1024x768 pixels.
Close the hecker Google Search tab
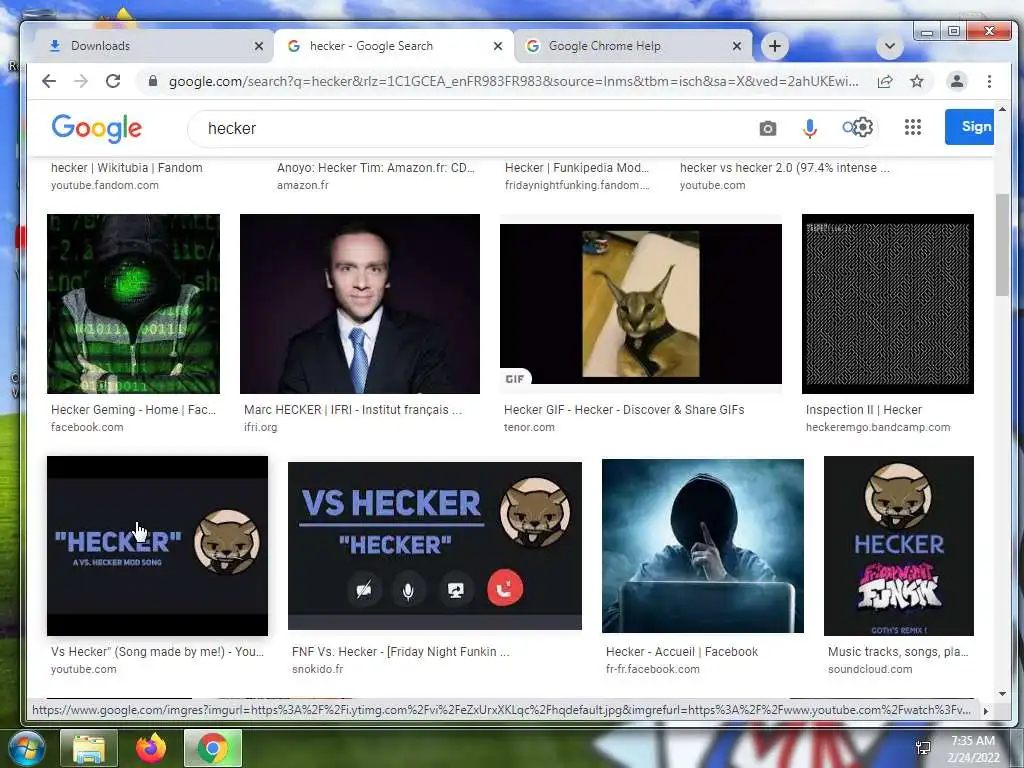[498, 46]
